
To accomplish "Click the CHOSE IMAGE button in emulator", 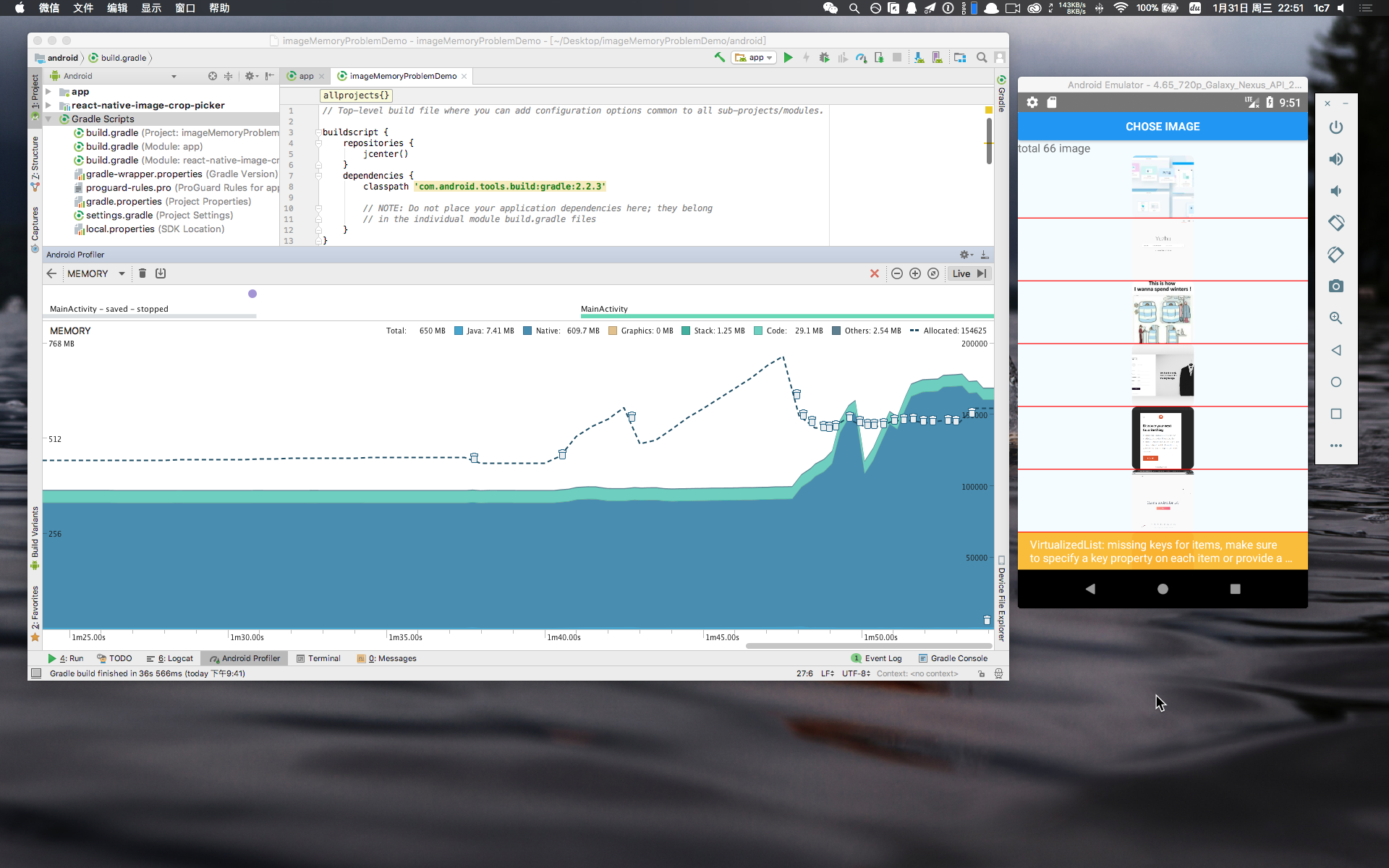I will tap(1163, 127).
